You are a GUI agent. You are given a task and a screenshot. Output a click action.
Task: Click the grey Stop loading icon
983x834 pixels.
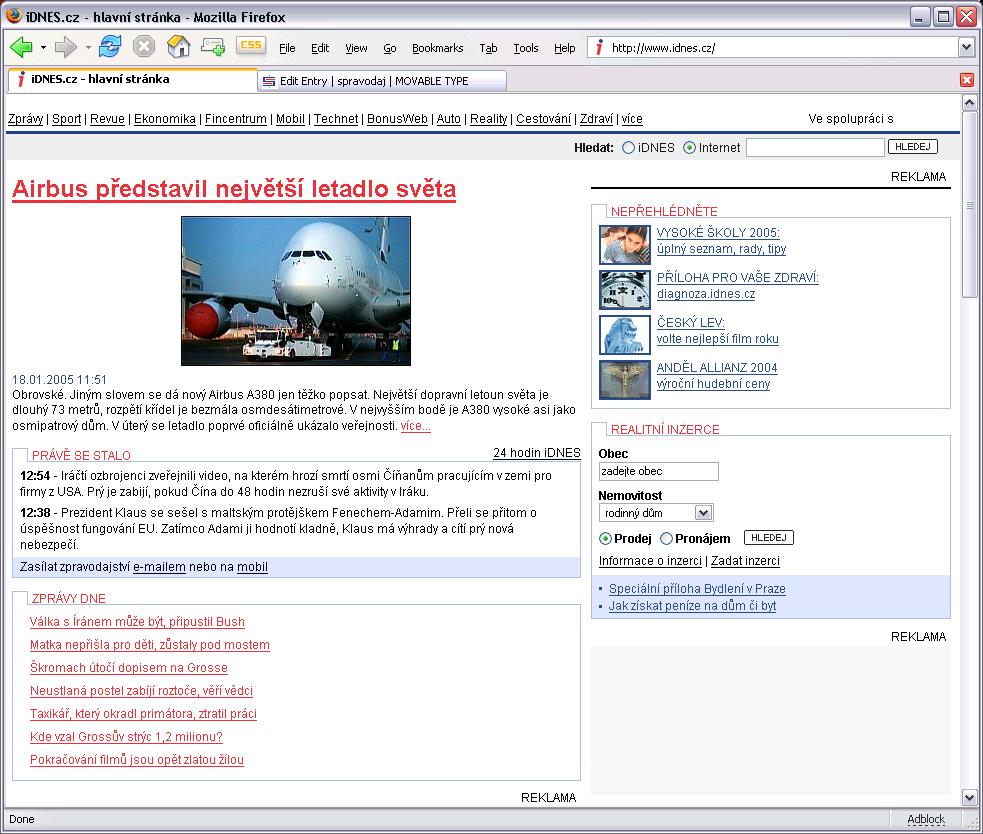pos(144,46)
